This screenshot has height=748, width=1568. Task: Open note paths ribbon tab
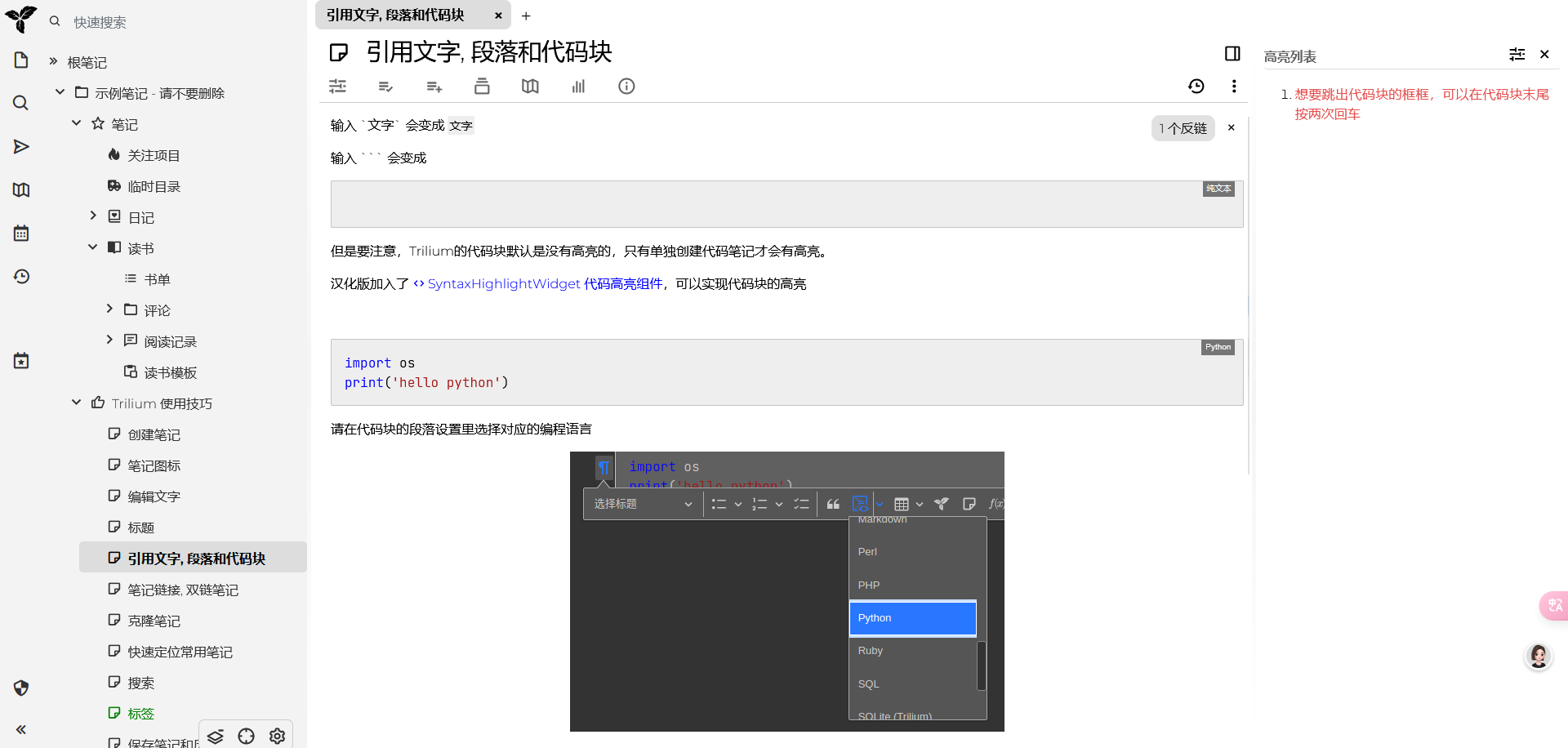(482, 86)
